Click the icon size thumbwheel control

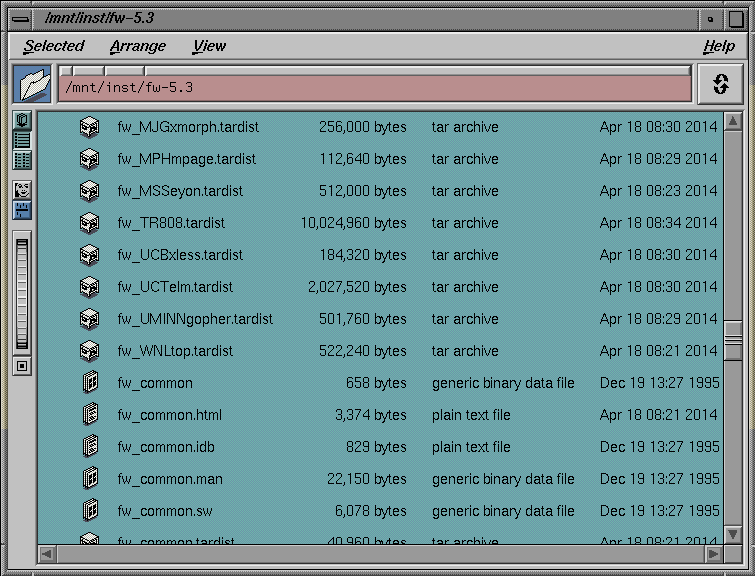[x=22, y=293]
